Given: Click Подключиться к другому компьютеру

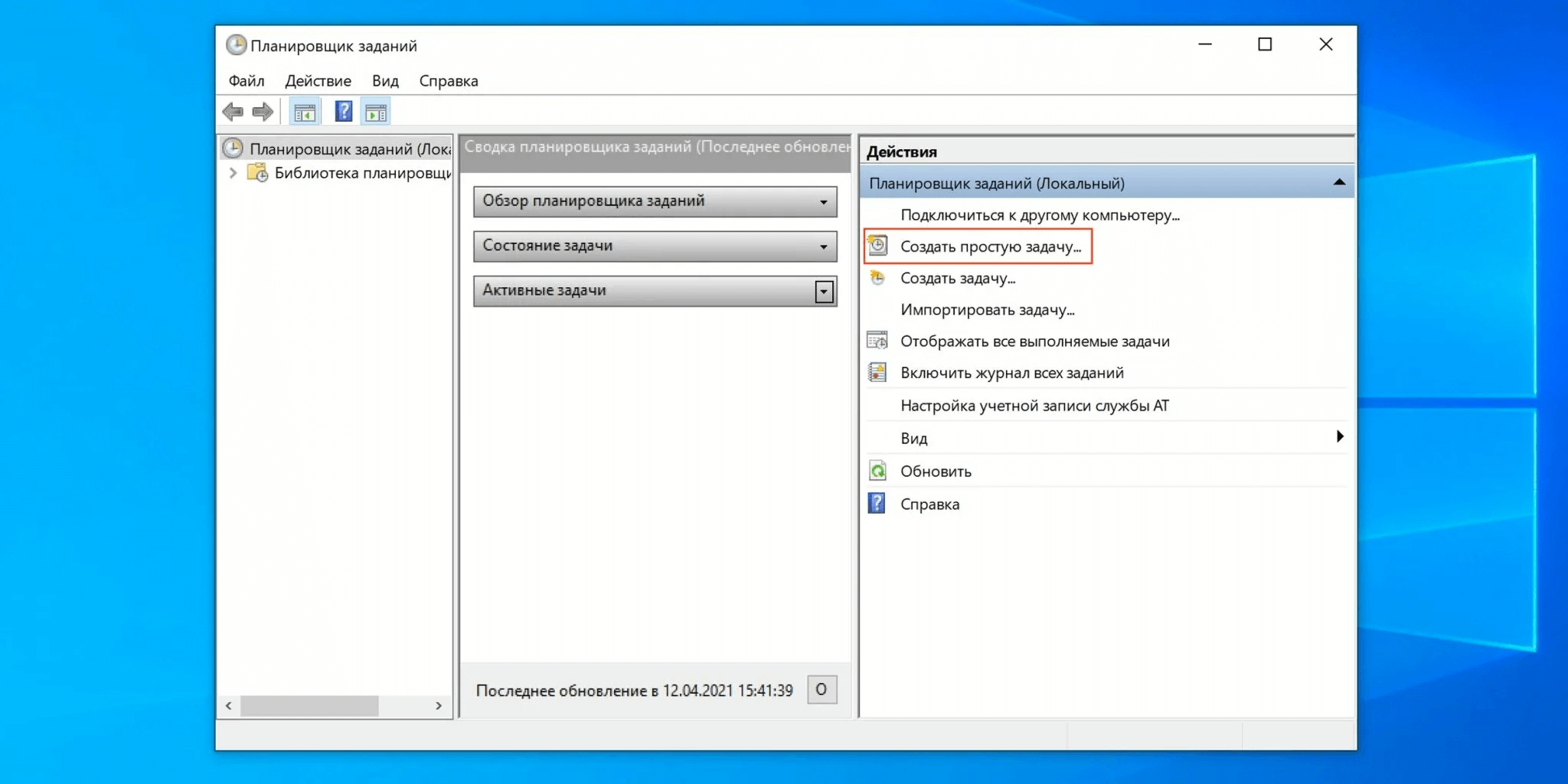Looking at the screenshot, I should [x=1039, y=215].
